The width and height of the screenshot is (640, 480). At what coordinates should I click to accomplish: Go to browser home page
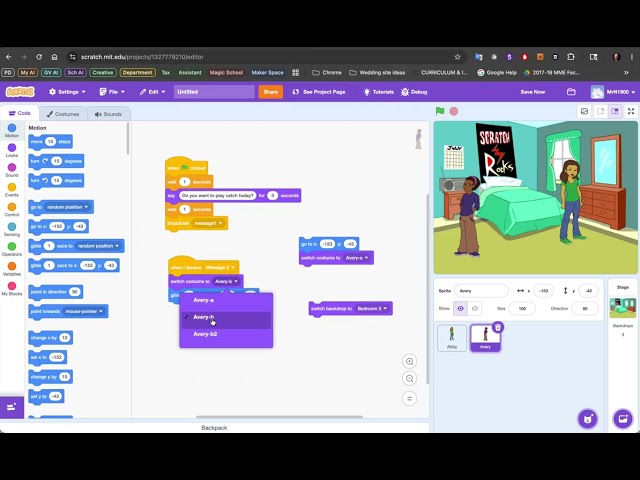tap(54, 57)
